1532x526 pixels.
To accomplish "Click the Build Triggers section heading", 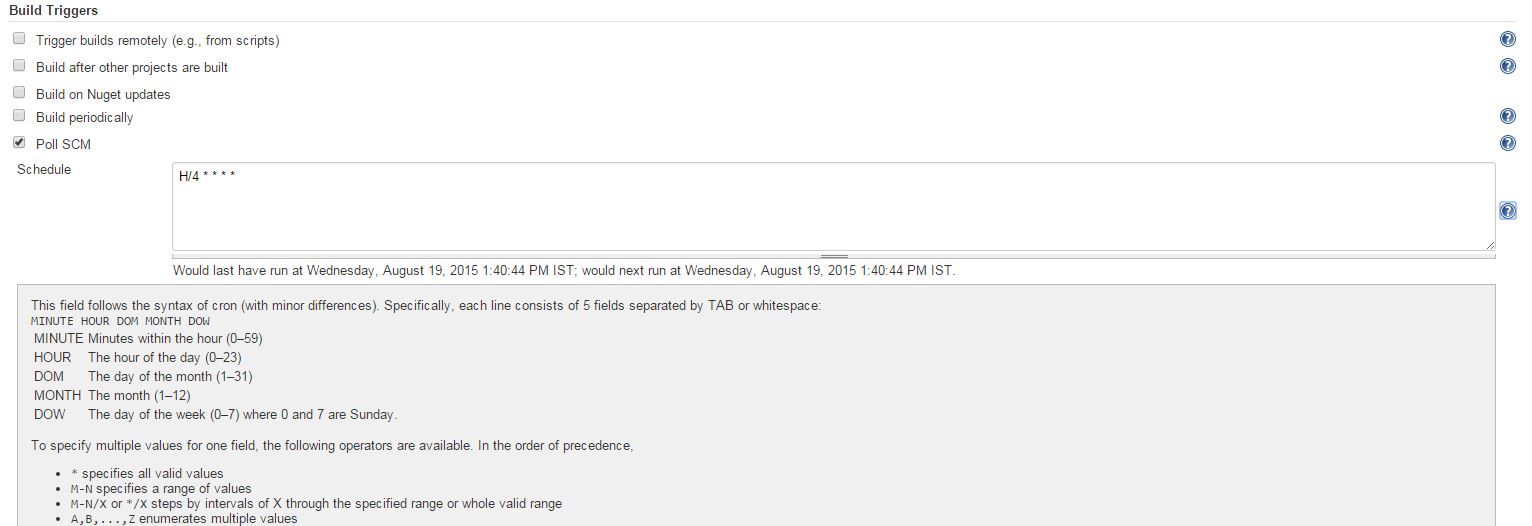I will (x=54, y=10).
